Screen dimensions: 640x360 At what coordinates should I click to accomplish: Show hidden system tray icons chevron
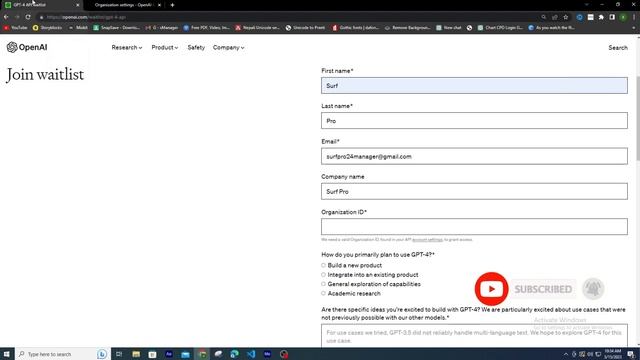click(566, 354)
